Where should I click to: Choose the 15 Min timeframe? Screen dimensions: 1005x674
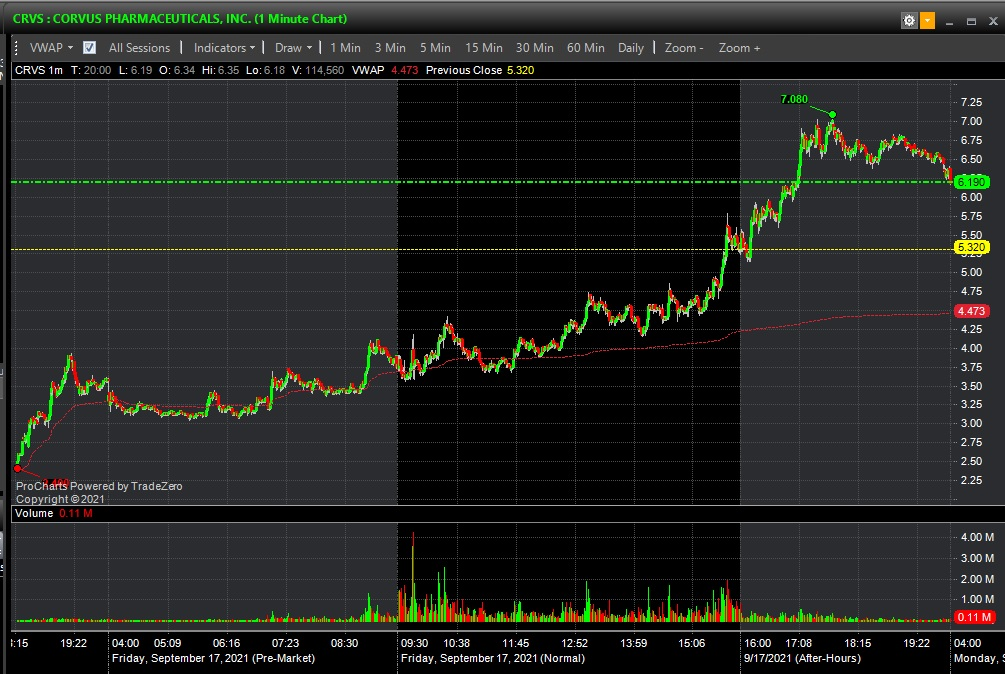[x=484, y=48]
